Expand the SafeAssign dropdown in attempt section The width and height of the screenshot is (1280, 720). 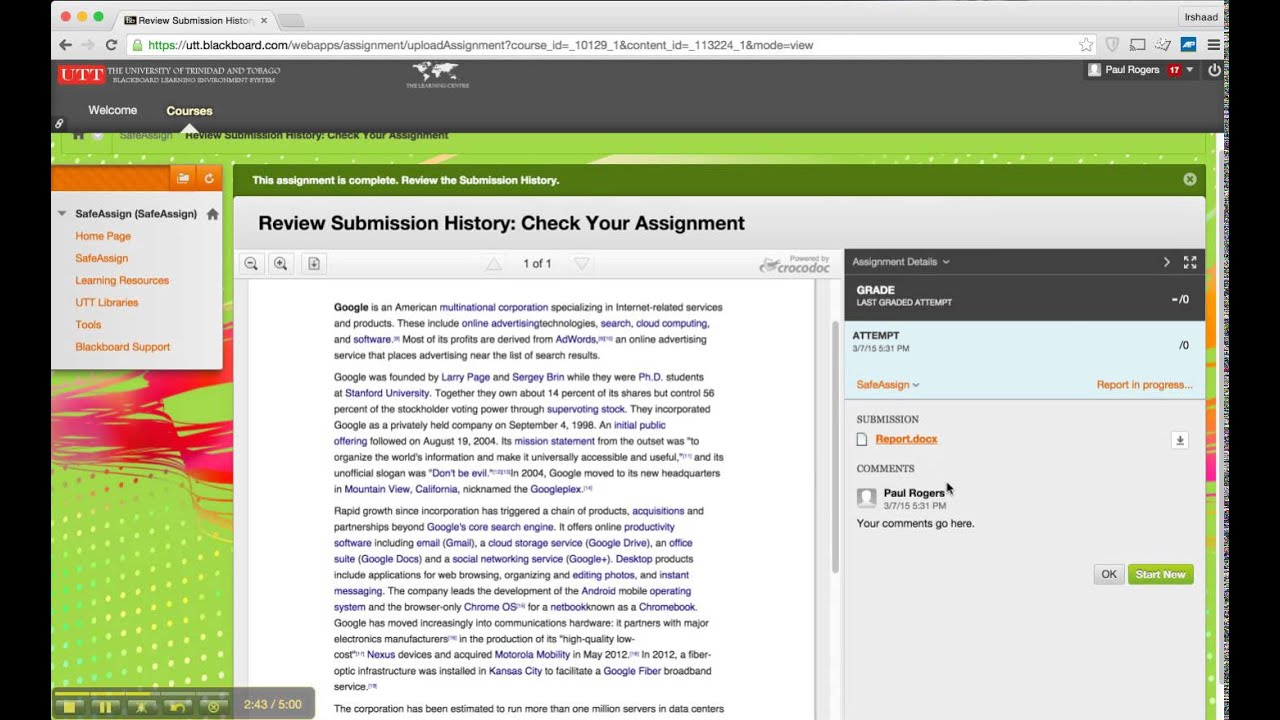(888, 385)
